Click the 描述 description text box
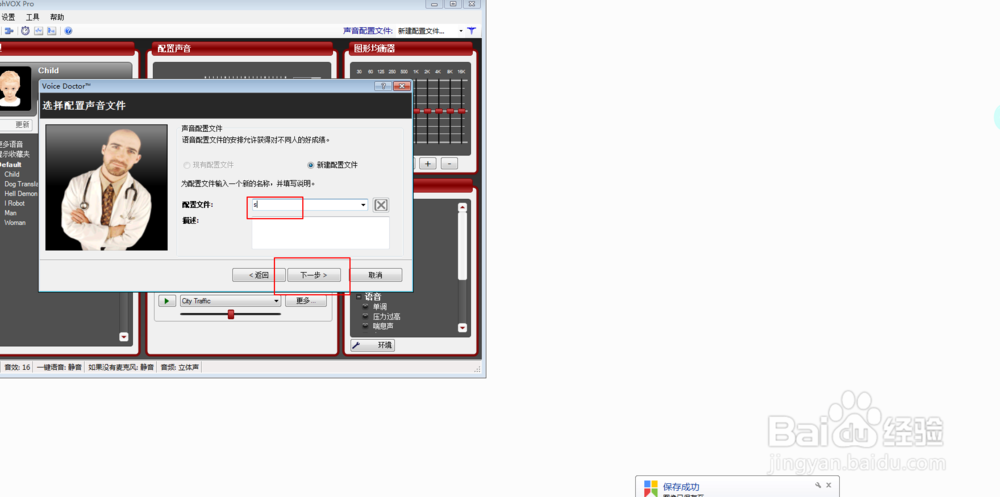Image resolution: width=1000 pixels, height=497 pixels. coord(320,232)
